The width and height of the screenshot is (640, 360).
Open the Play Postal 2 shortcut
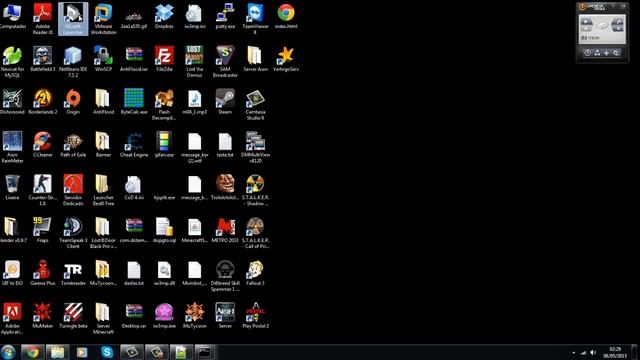tap(256, 316)
